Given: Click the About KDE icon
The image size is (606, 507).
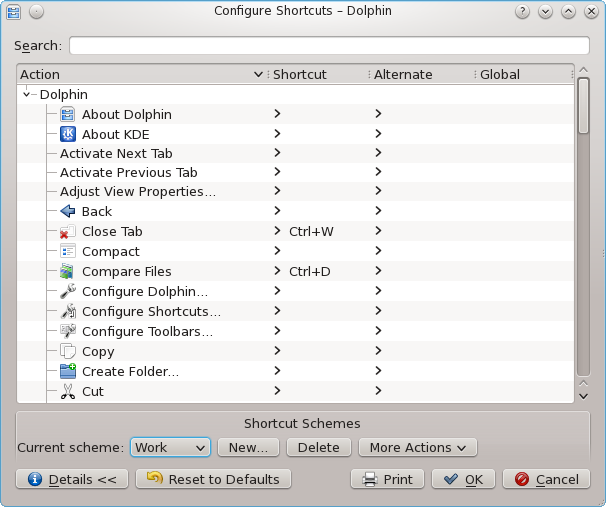Looking at the screenshot, I should (68, 134).
